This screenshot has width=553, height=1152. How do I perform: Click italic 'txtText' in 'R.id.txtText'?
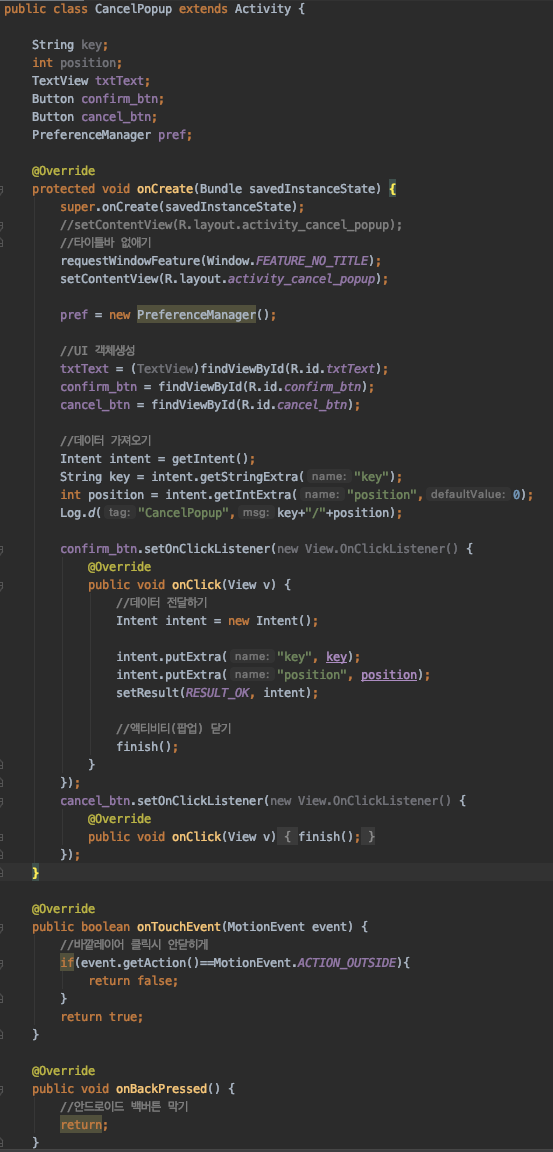tap(350, 369)
